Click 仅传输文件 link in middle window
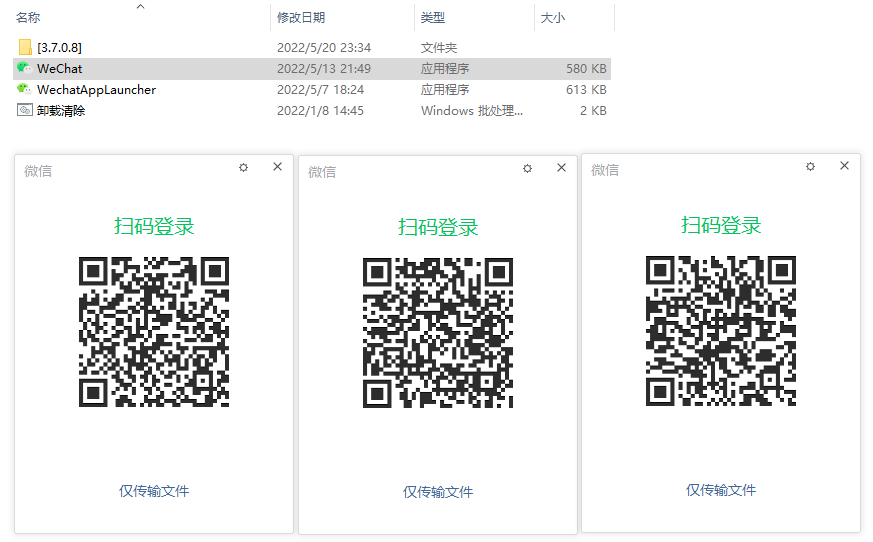This screenshot has height=542, width=873. tap(438, 492)
